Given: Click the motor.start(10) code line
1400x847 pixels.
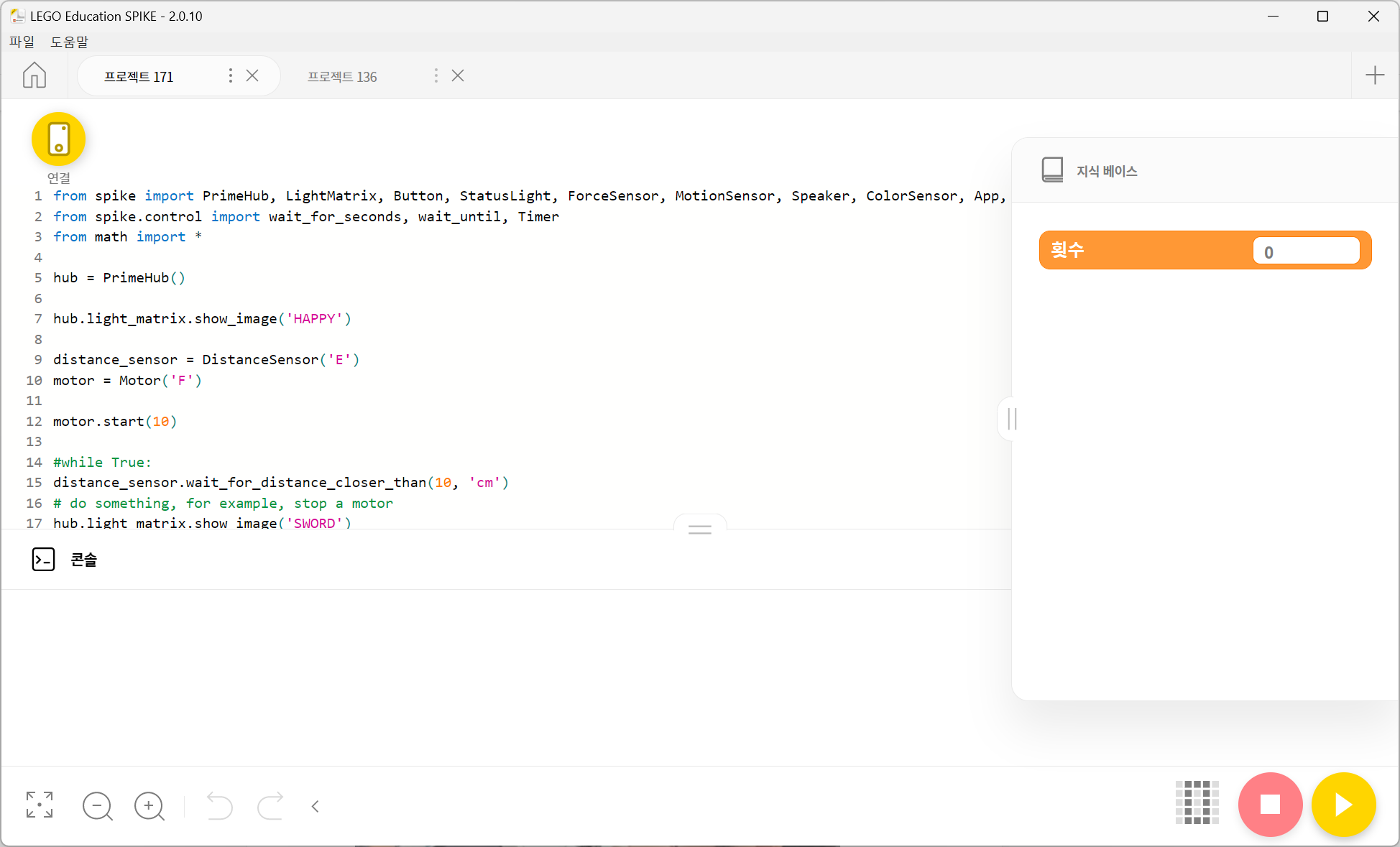Looking at the screenshot, I should click(x=115, y=422).
